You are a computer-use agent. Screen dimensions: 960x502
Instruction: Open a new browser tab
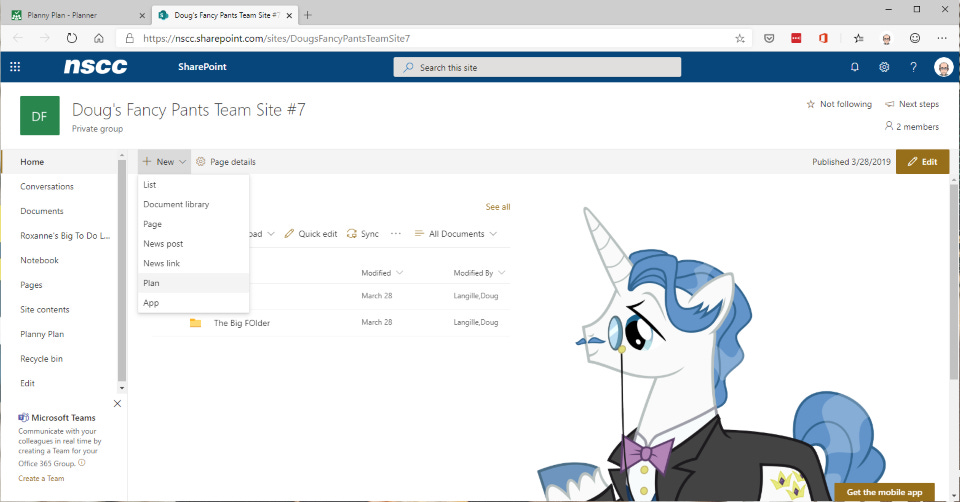point(308,15)
